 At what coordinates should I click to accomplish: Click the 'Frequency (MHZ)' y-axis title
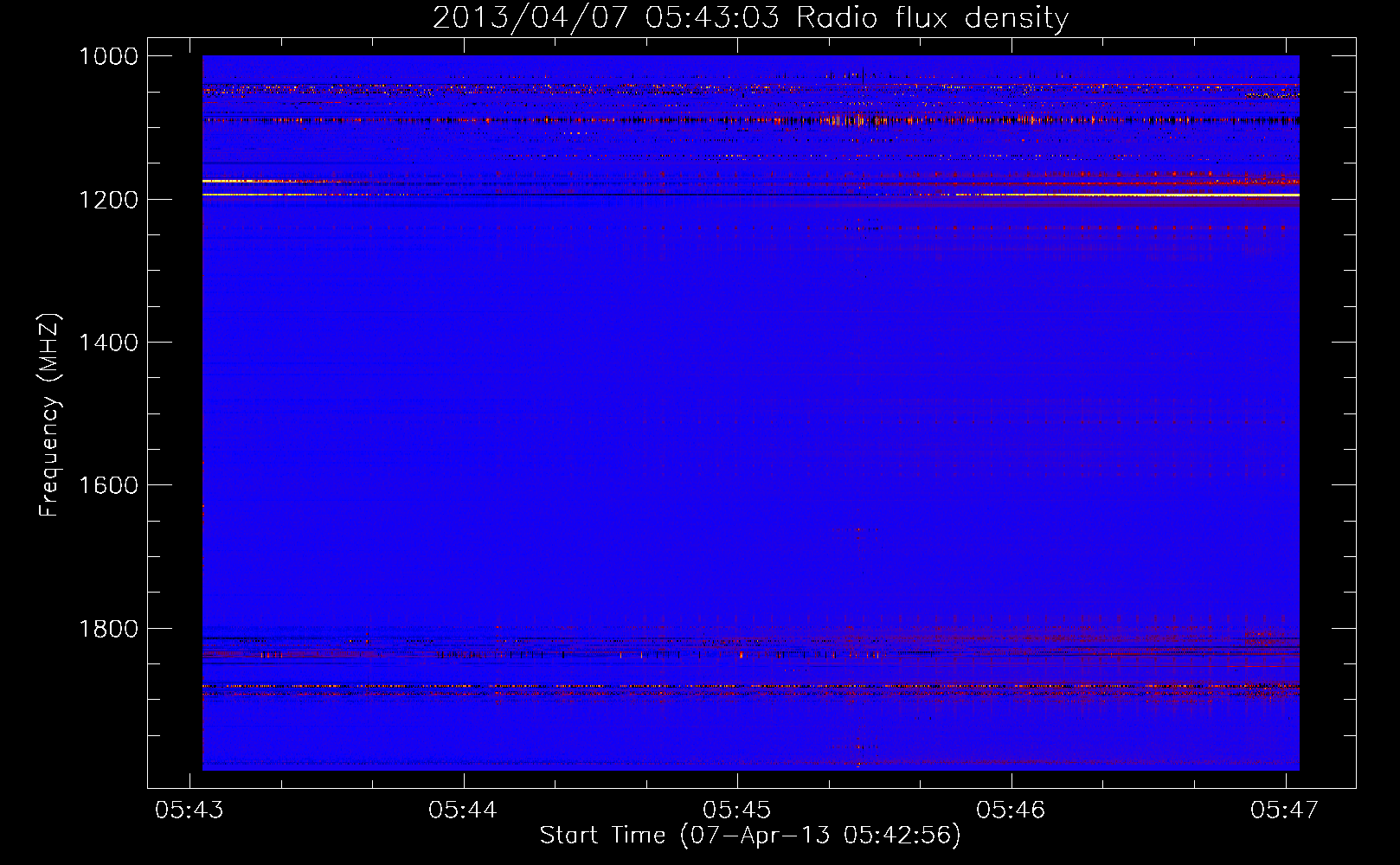50,414
